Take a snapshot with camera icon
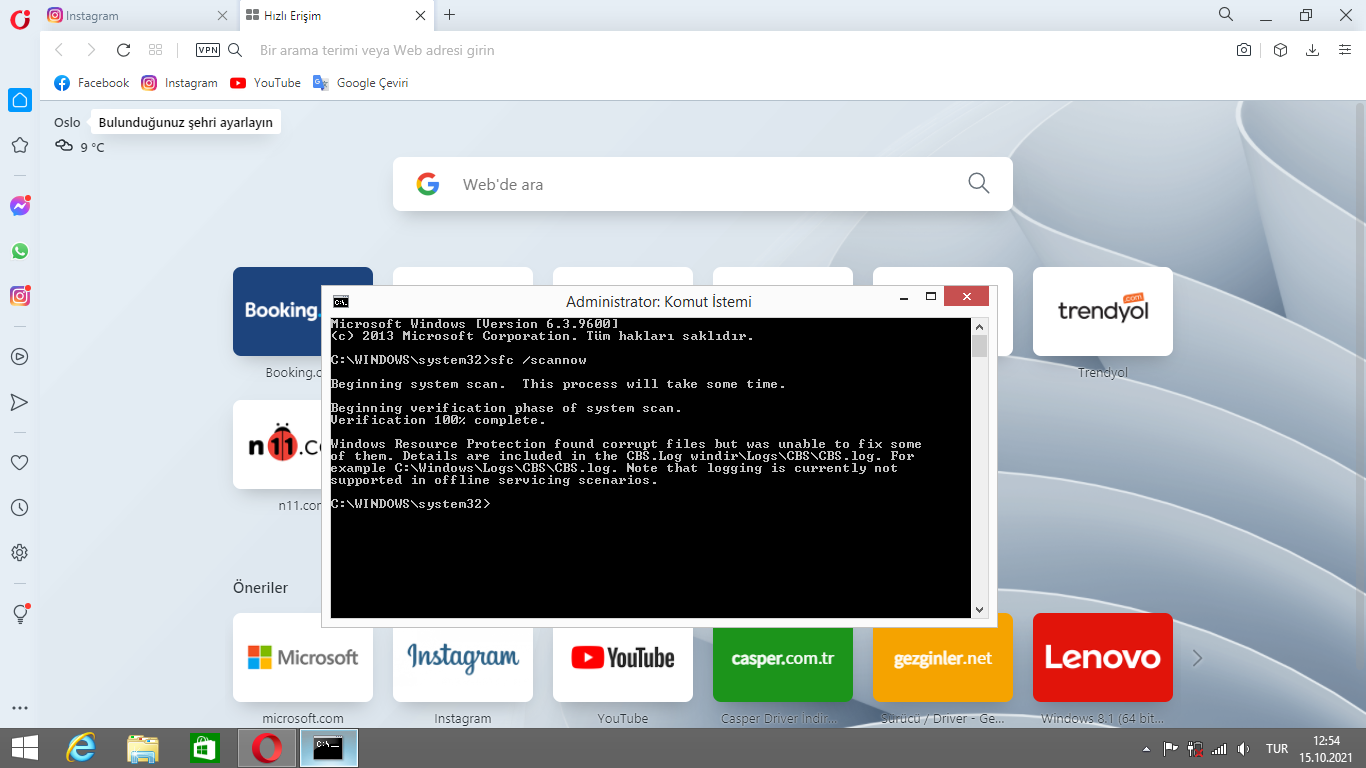This screenshot has height=768, width=1366. click(x=1244, y=50)
